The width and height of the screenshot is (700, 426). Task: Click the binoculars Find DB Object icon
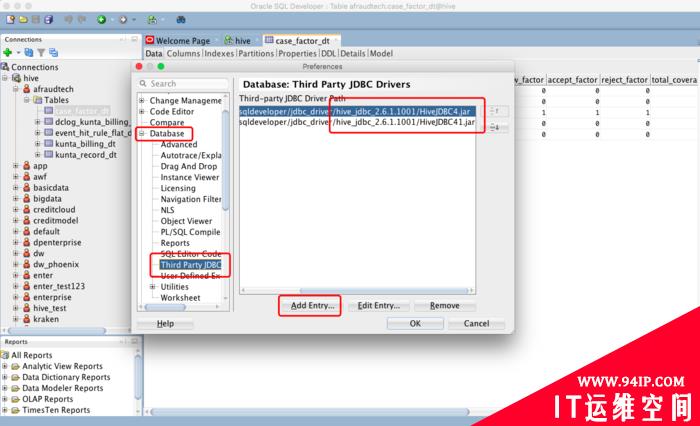[x=181, y=19]
